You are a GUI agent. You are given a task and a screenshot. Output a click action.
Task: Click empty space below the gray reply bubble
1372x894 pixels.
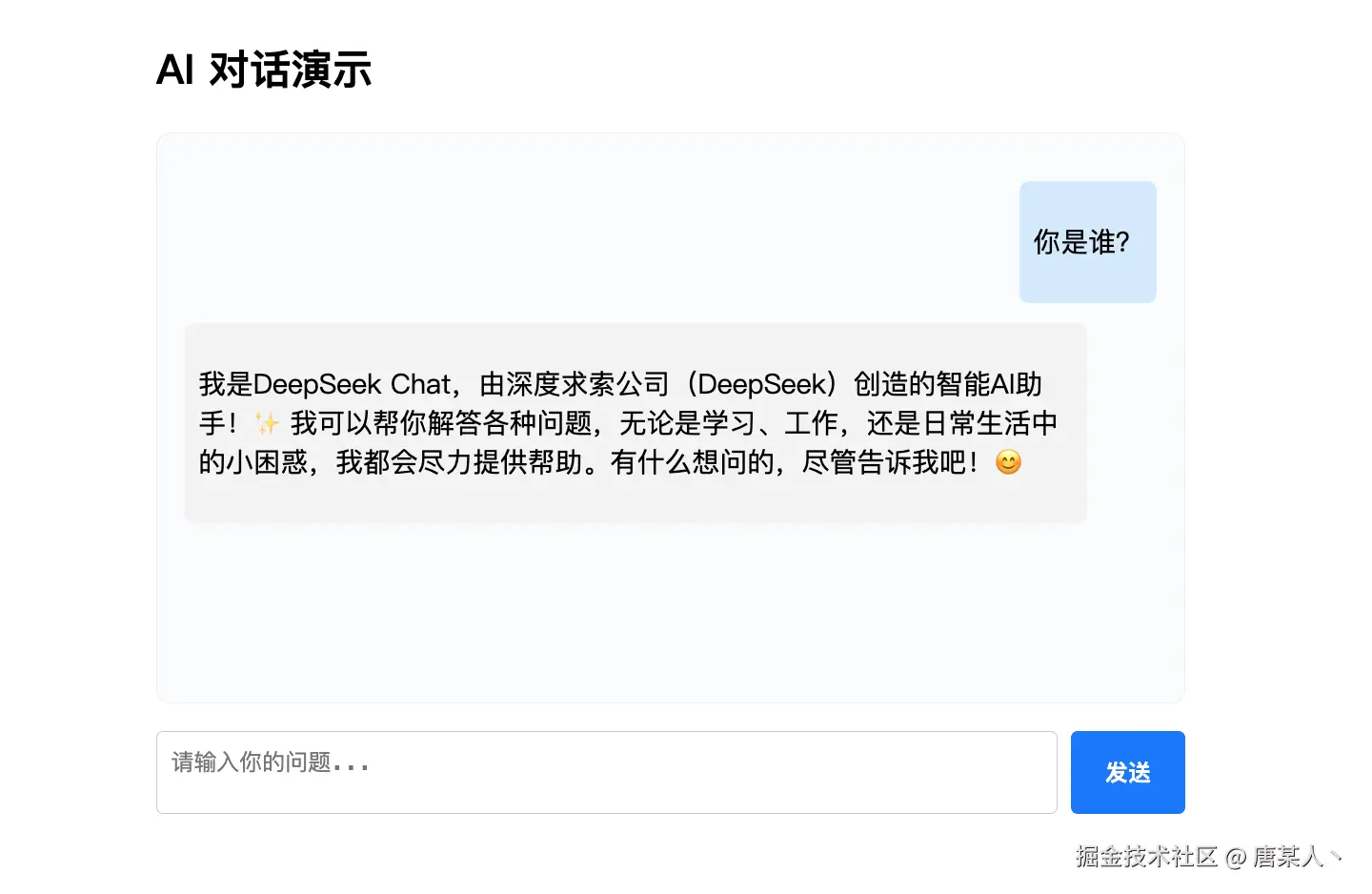[636, 612]
